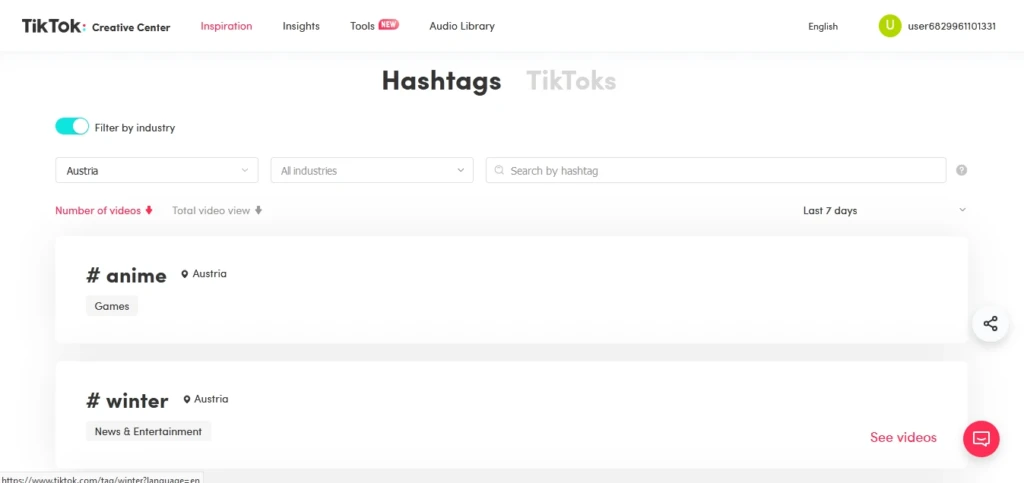Open the Insights menu
Viewport: 1024px width, 483px height.
tap(301, 26)
